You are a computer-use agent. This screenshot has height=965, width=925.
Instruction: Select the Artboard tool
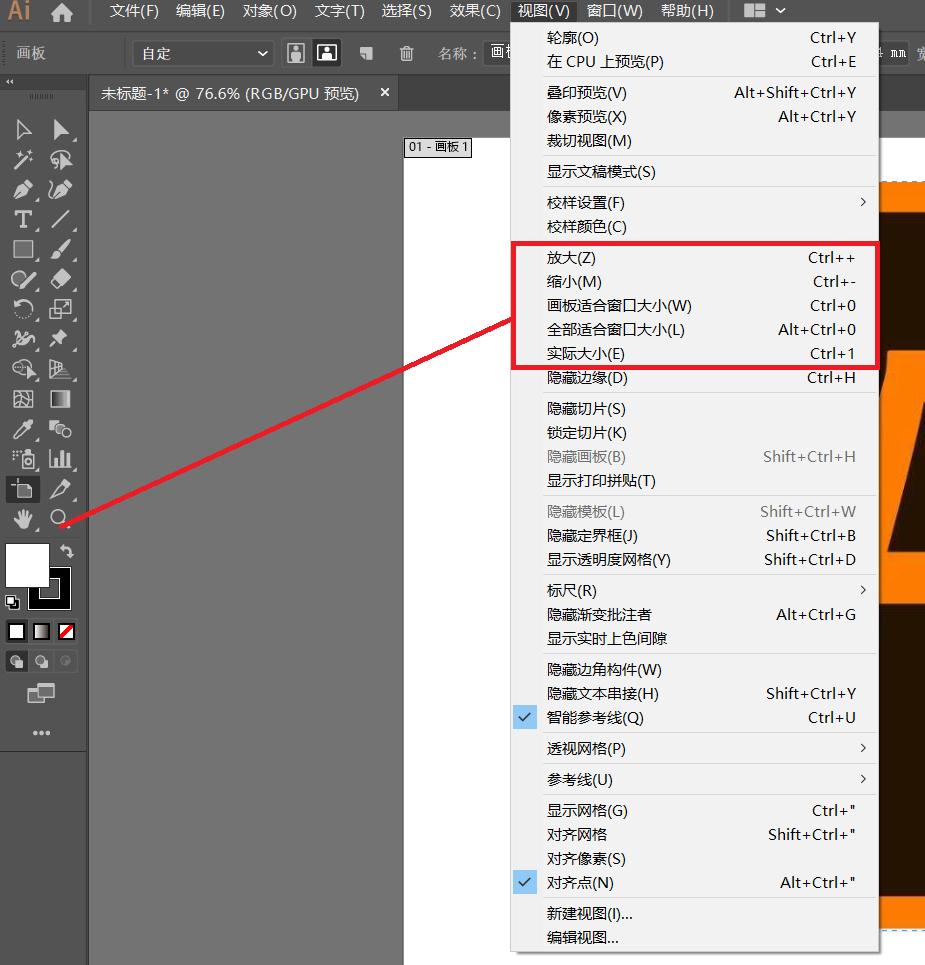point(23,489)
